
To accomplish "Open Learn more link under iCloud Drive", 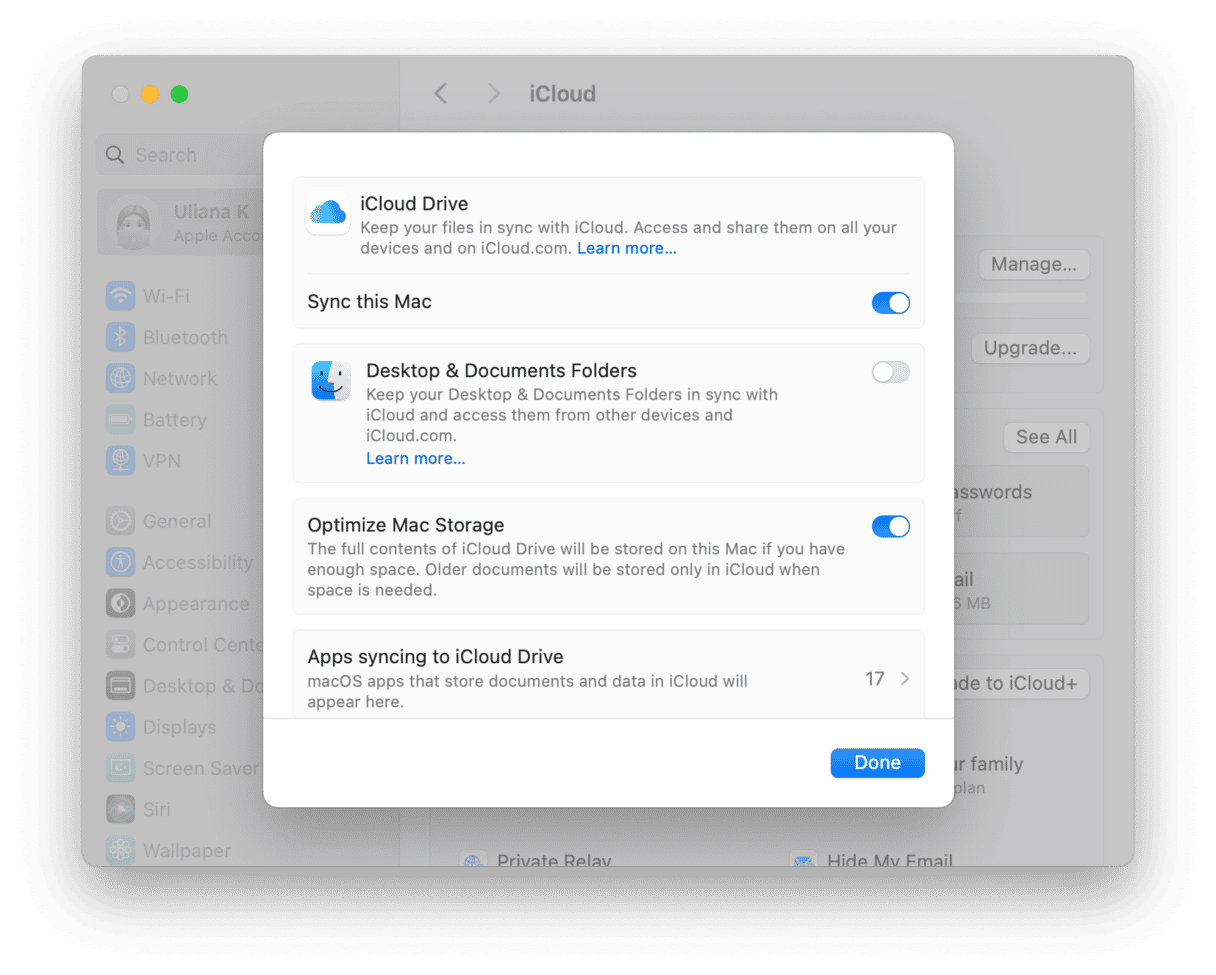I will pyautogui.click(x=626, y=249).
